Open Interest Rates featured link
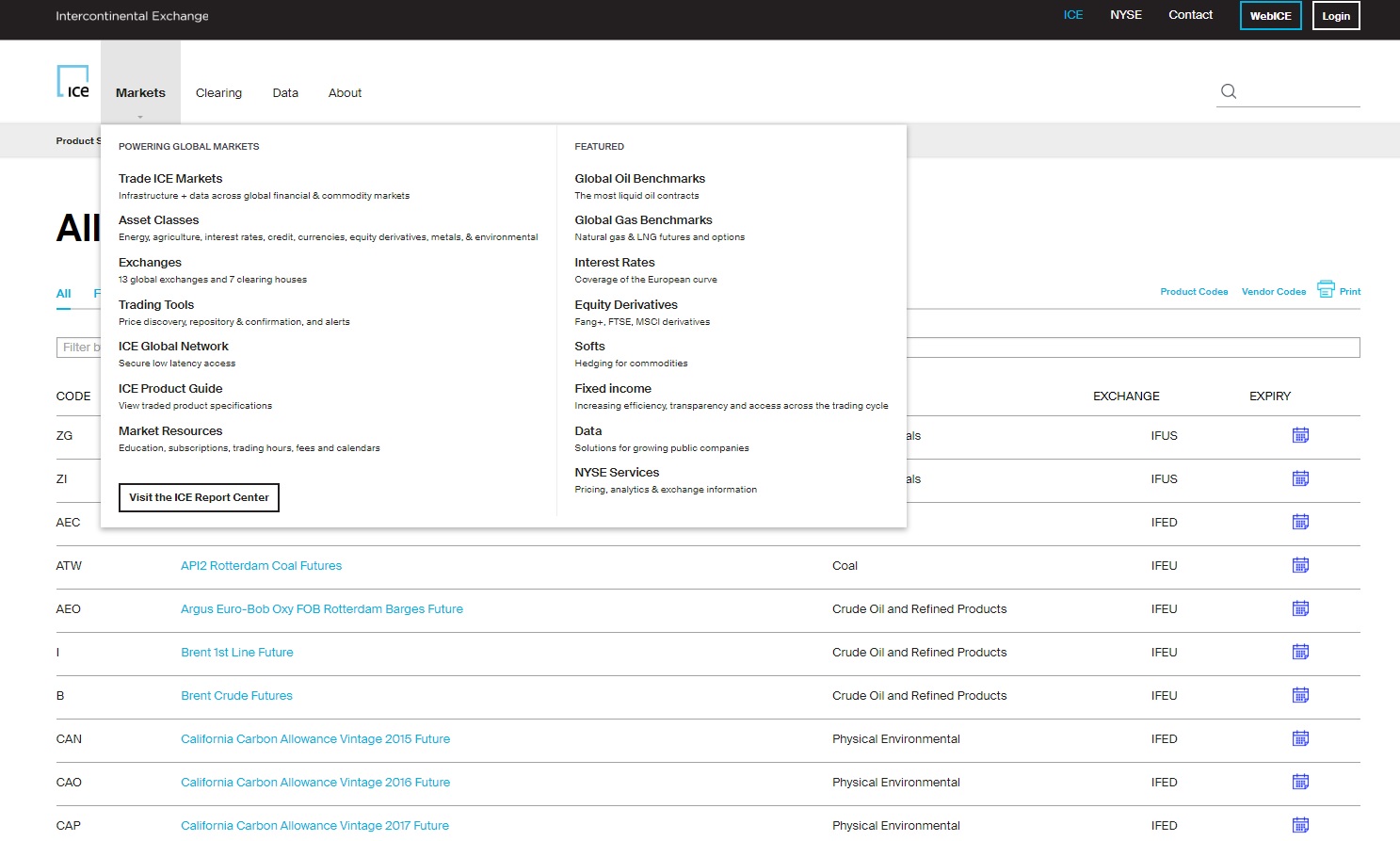The image size is (1400, 841). click(614, 262)
